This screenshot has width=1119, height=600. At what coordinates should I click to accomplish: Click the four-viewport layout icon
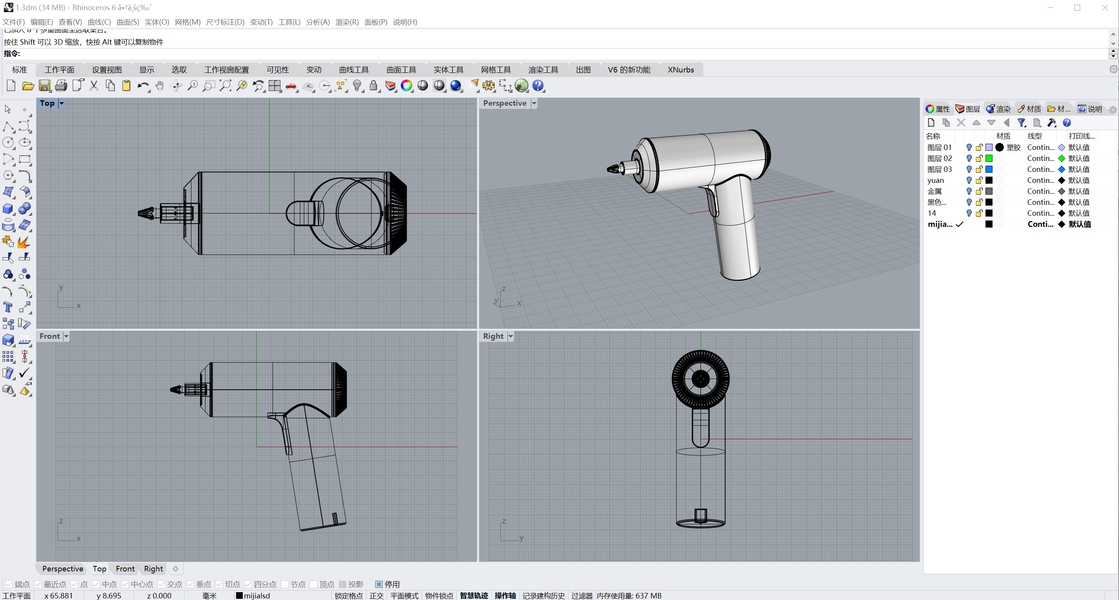coord(275,86)
